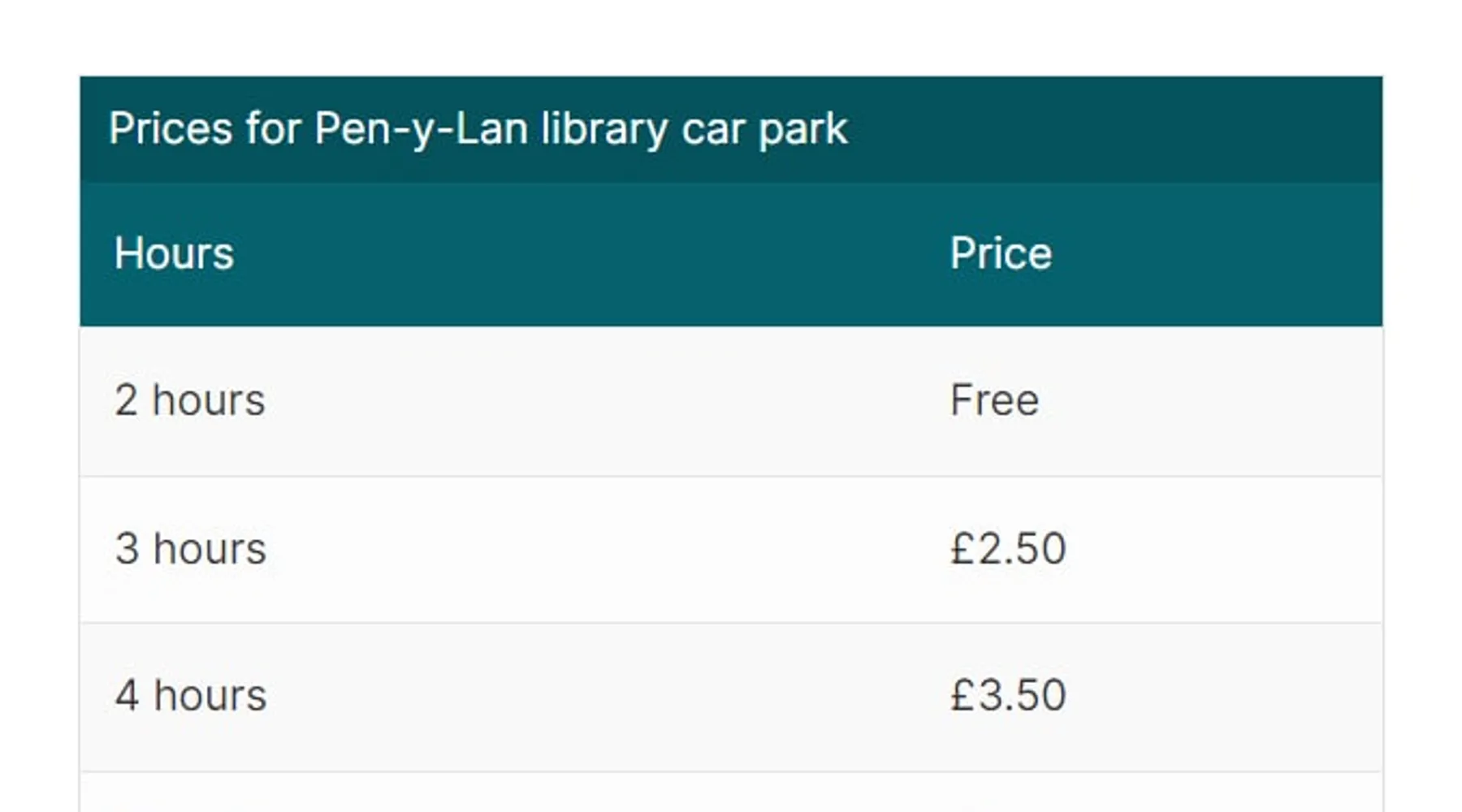The width and height of the screenshot is (1462, 812).
Task: Click the pound sign in £2.50
Action: 962,549
